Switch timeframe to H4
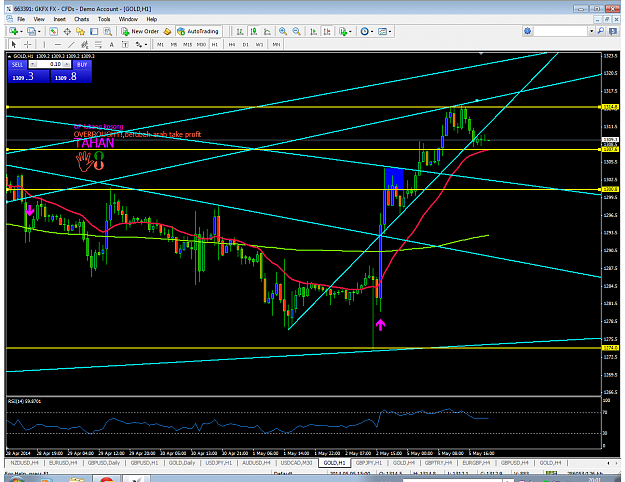 tap(232, 44)
